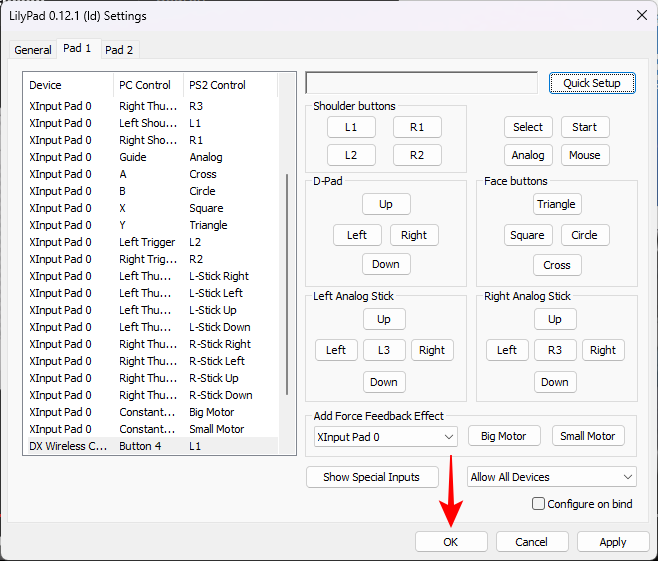
Task: Click the bindings list vertical scrollbar
Action: tap(287, 284)
